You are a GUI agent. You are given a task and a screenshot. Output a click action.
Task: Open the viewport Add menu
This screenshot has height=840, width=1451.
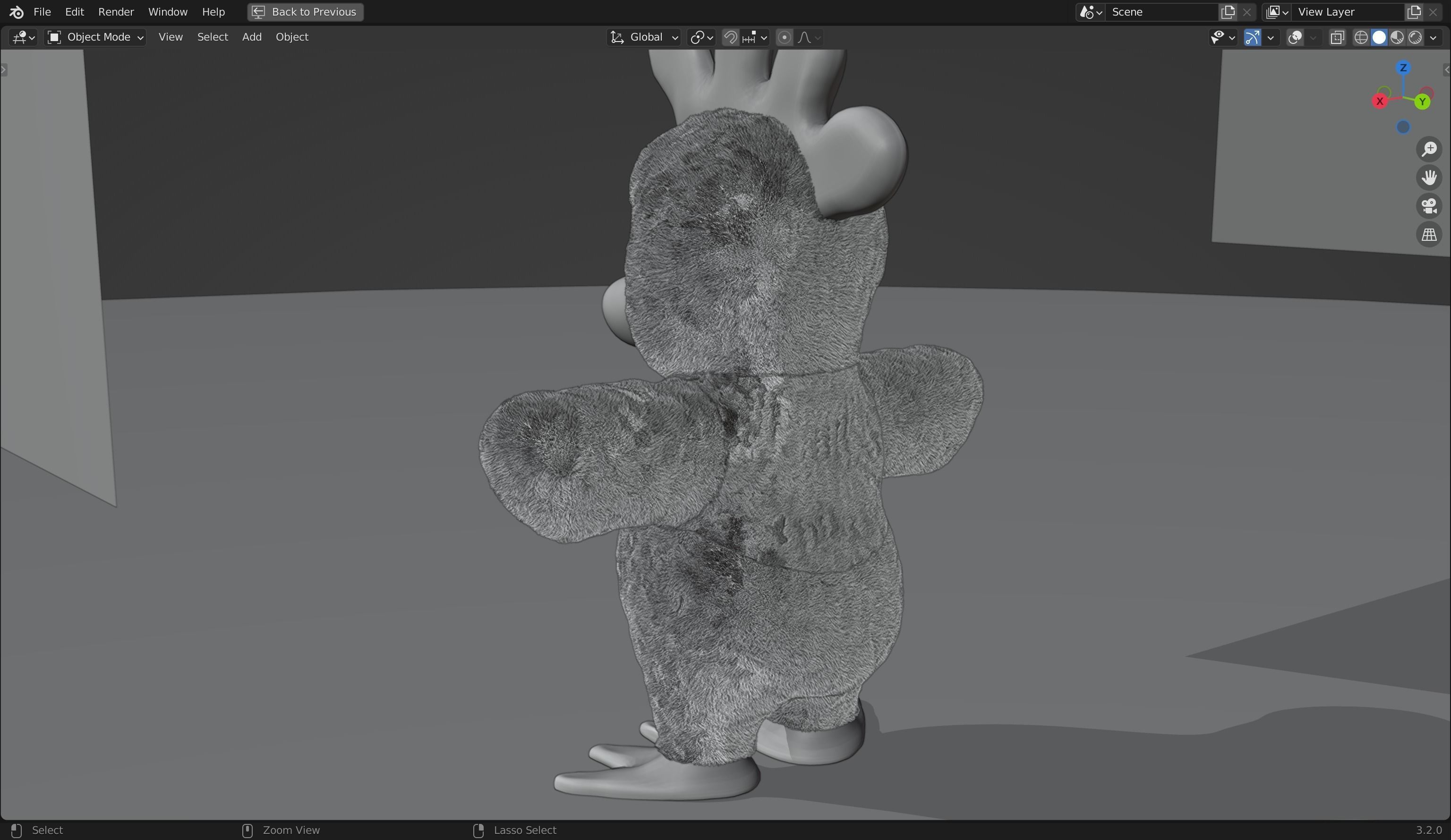click(252, 37)
